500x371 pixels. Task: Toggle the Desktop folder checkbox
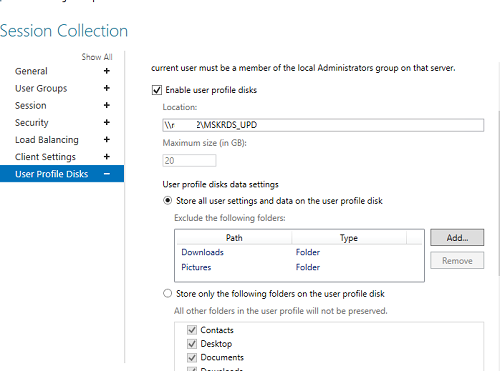pos(192,344)
